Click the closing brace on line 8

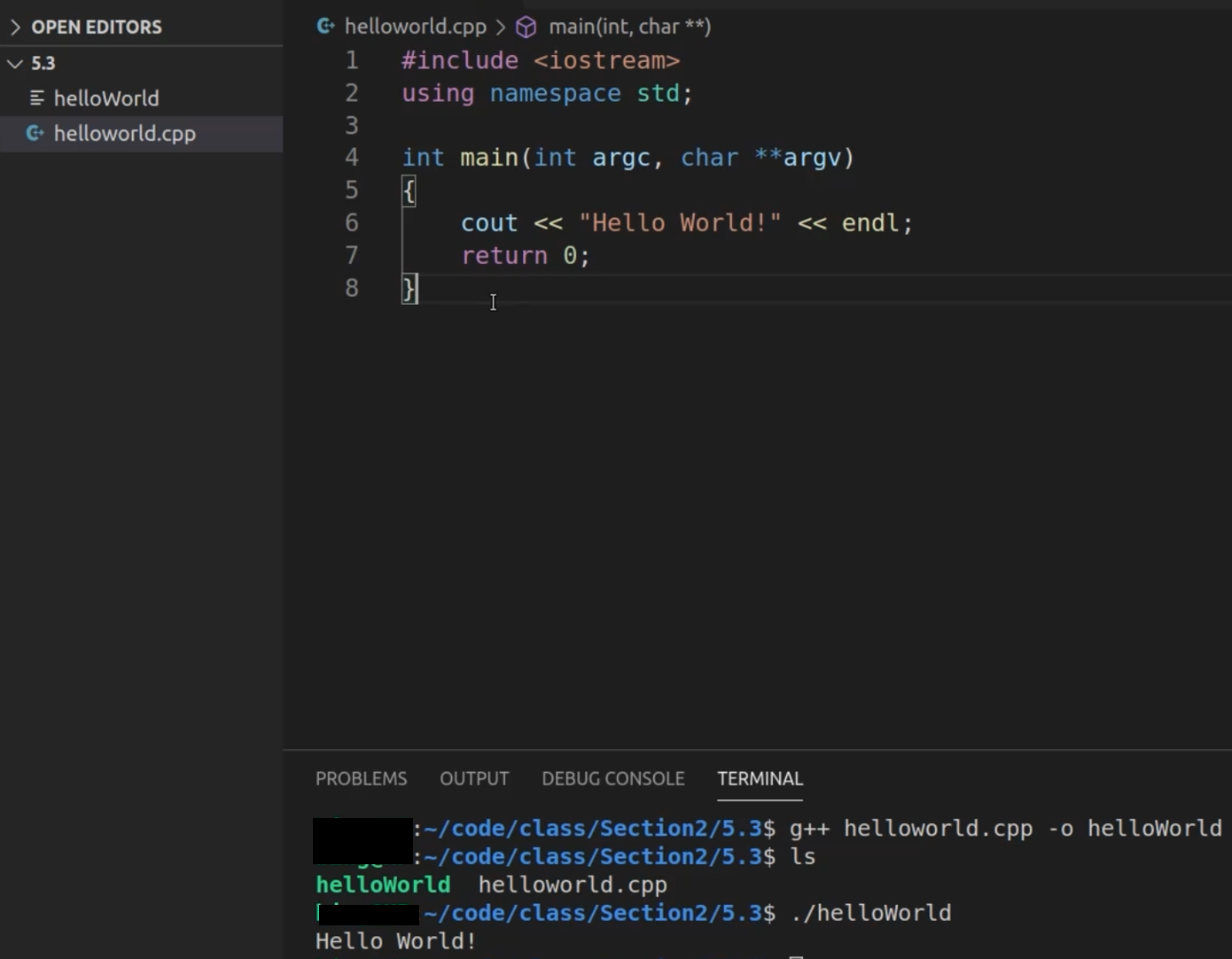pos(409,287)
